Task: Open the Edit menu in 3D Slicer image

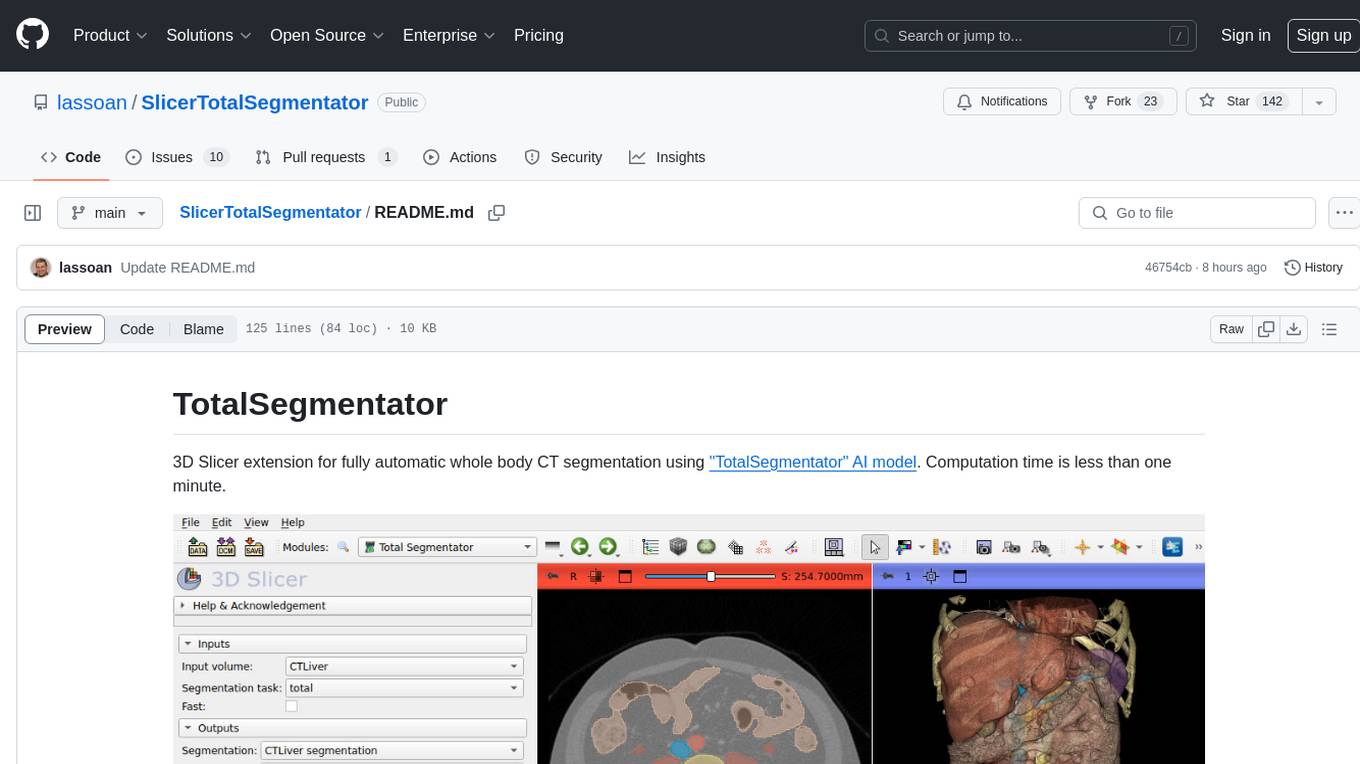Action: point(221,522)
